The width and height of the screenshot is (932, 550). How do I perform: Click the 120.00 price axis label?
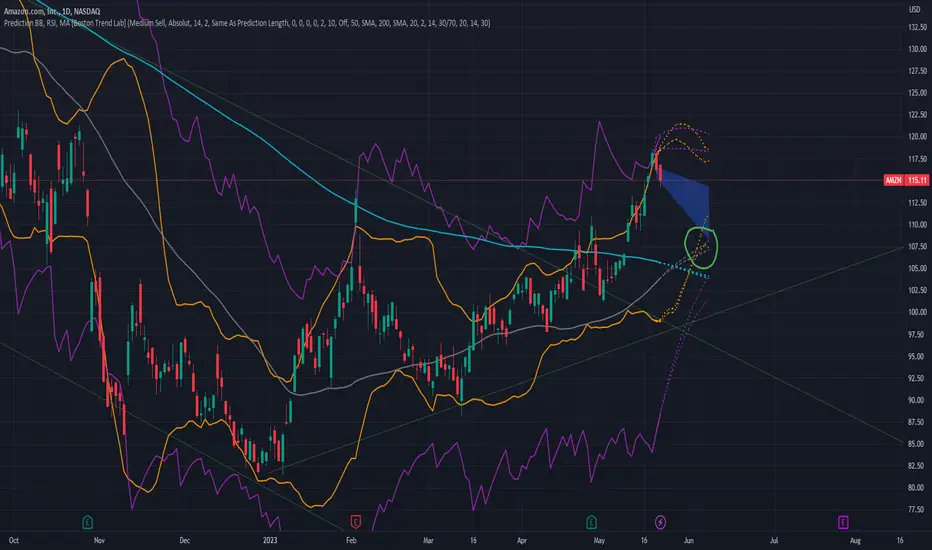pos(918,137)
